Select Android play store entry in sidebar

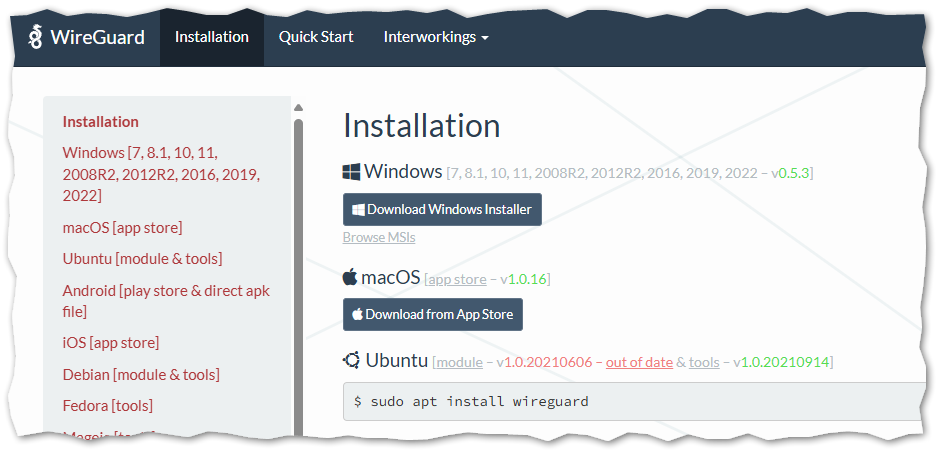tap(166, 300)
